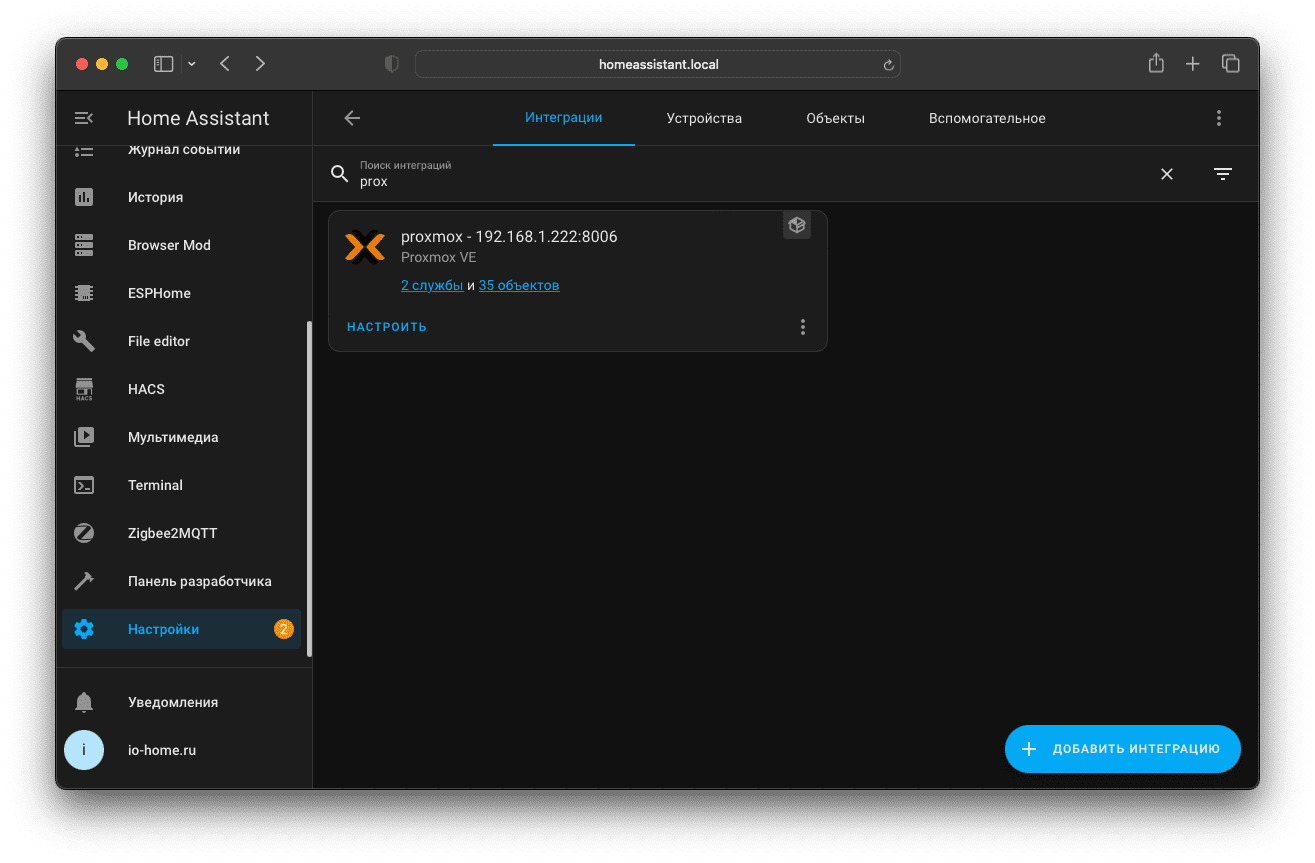Open File editor wrench icon
The height and width of the screenshot is (863, 1315).
(x=84, y=341)
